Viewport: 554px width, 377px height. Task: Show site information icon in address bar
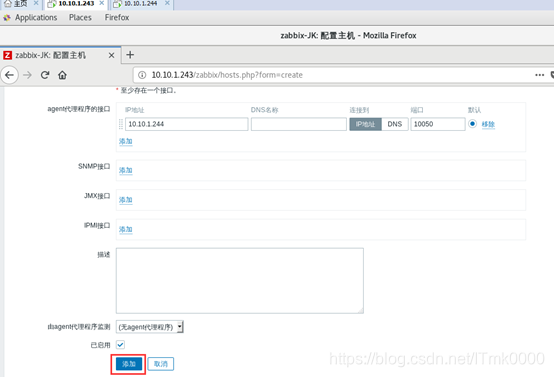(x=142, y=75)
